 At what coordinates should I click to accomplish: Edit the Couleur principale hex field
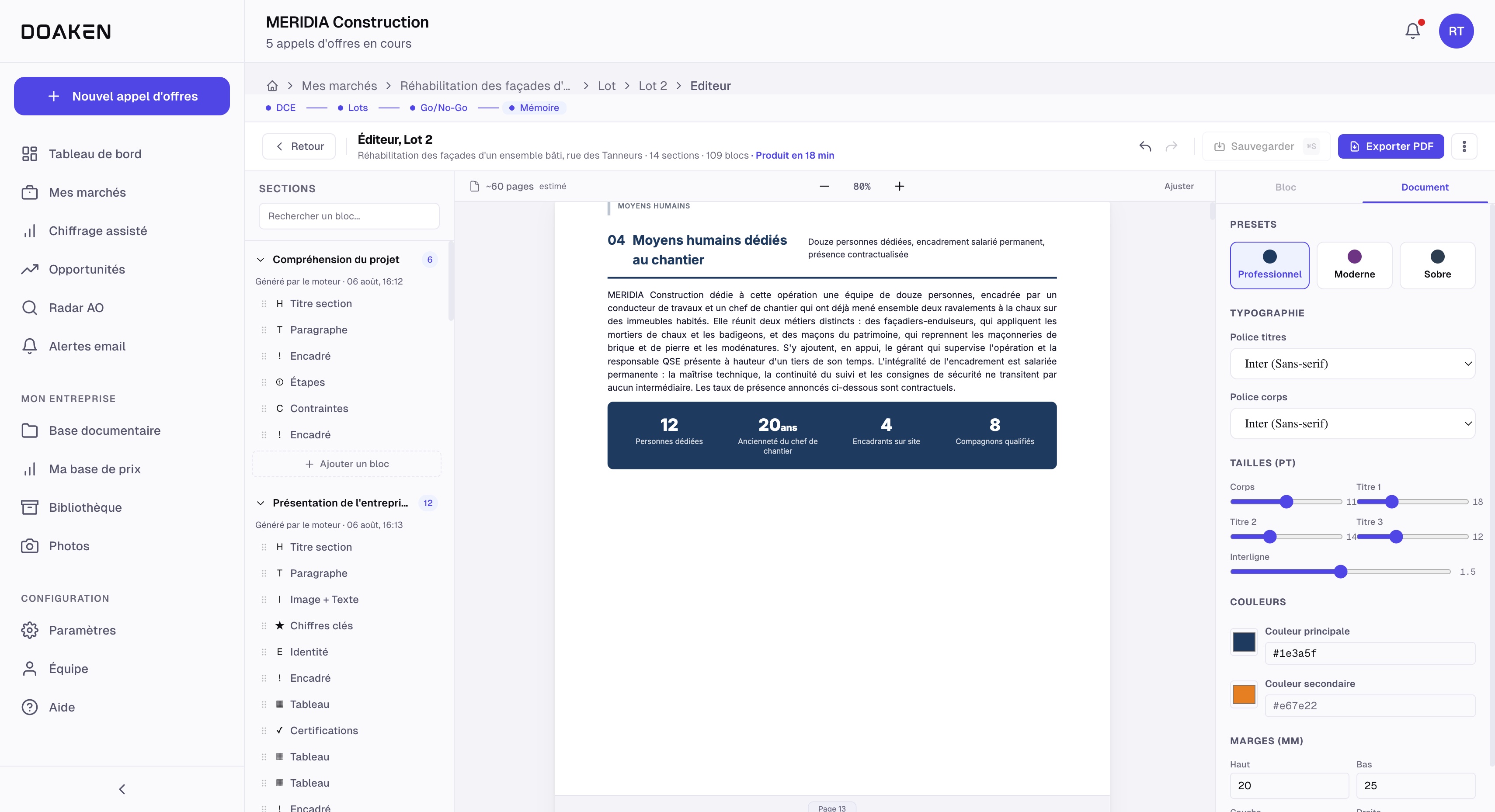(1370, 653)
